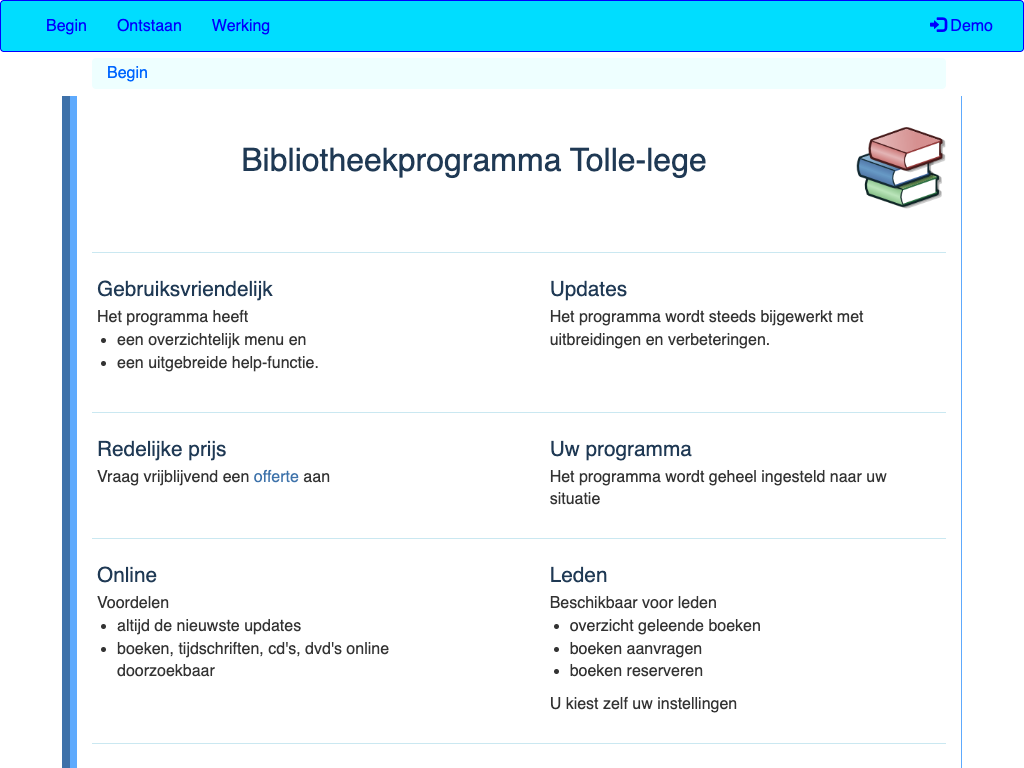Click the 'U kiest zelf uw instellingen' text
Viewport: 1024px width, 768px height.
tap(643, 704)
